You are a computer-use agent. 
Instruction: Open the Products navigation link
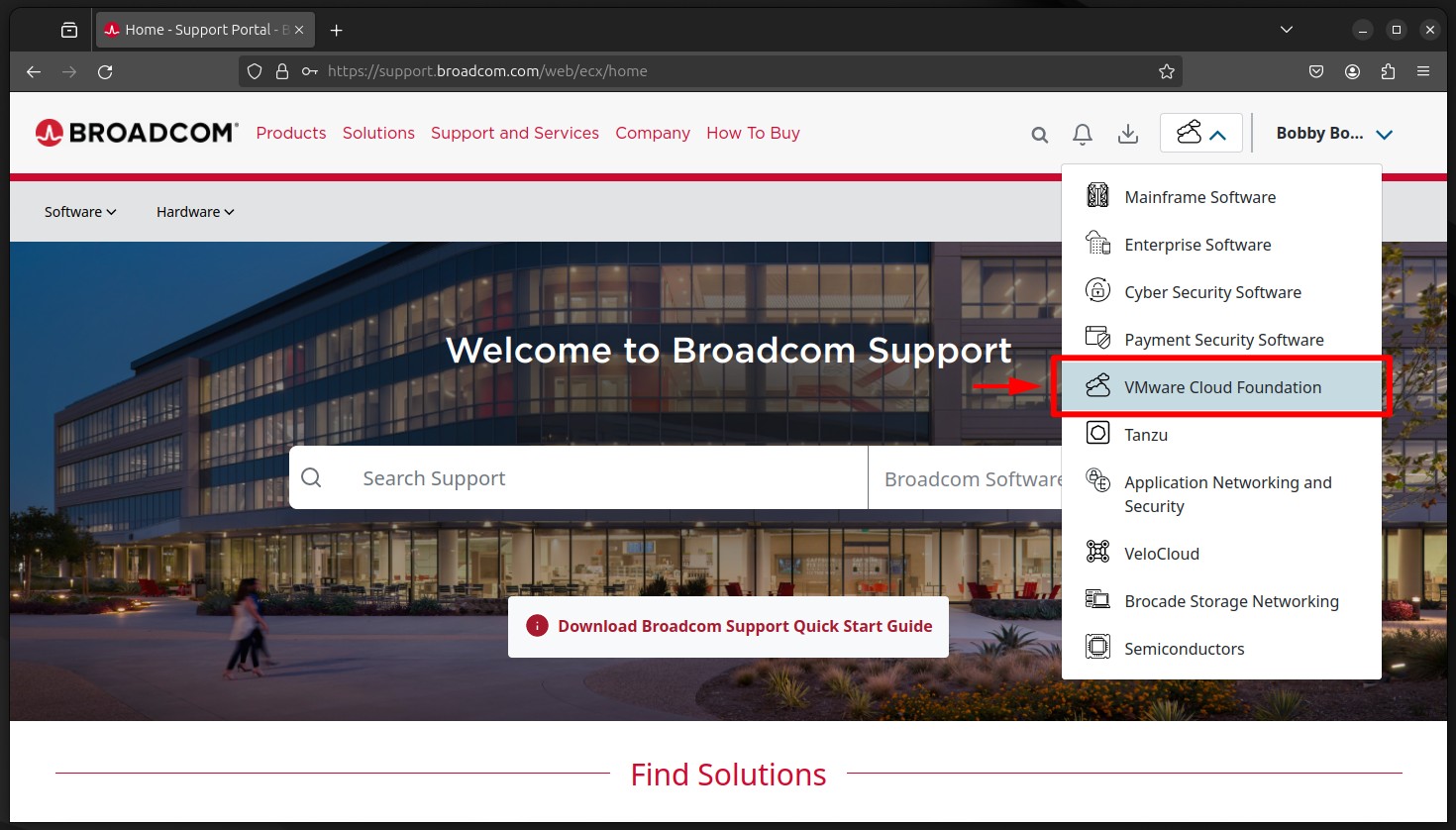pyautogui.click(x=290, y=133)
